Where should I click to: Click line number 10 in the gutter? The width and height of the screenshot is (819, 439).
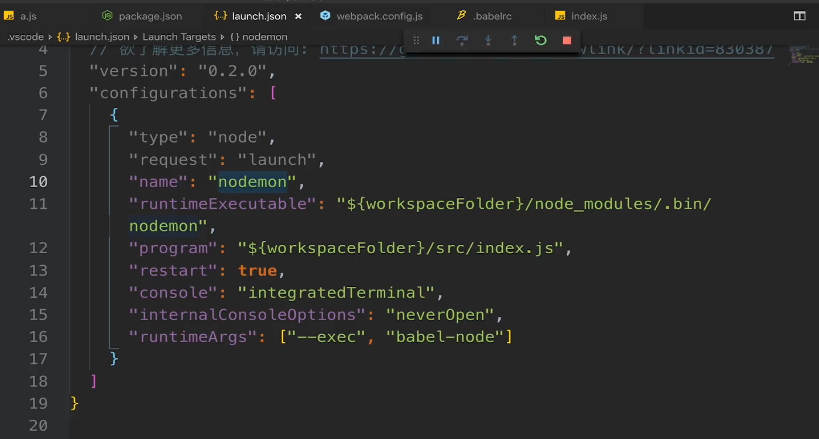coord(38,181)
